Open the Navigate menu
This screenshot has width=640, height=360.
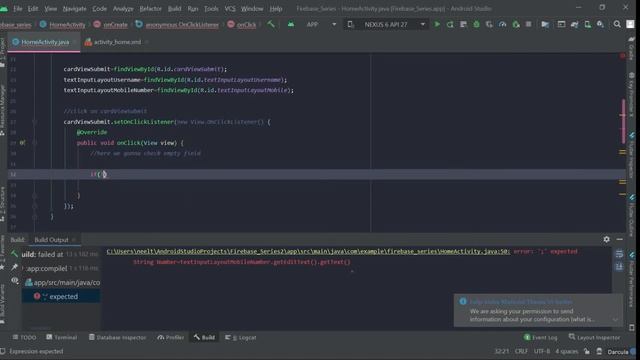pos(75,9)
